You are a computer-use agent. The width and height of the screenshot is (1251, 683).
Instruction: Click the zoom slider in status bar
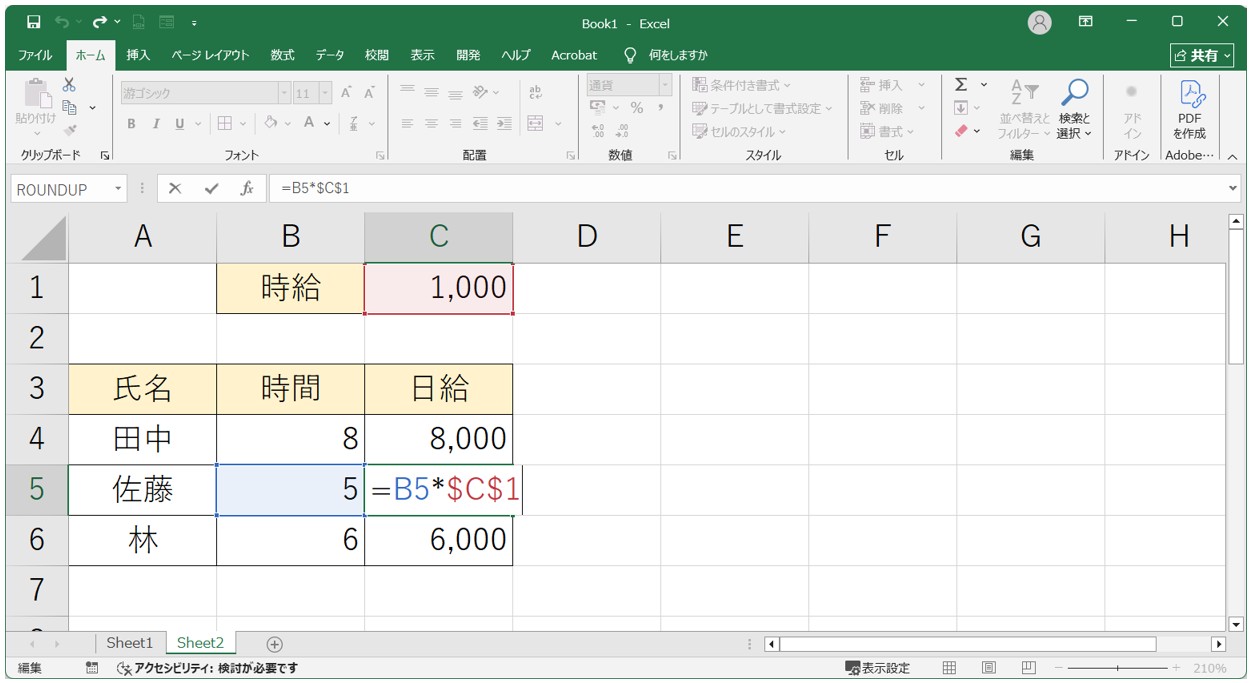coord(1118,668)
